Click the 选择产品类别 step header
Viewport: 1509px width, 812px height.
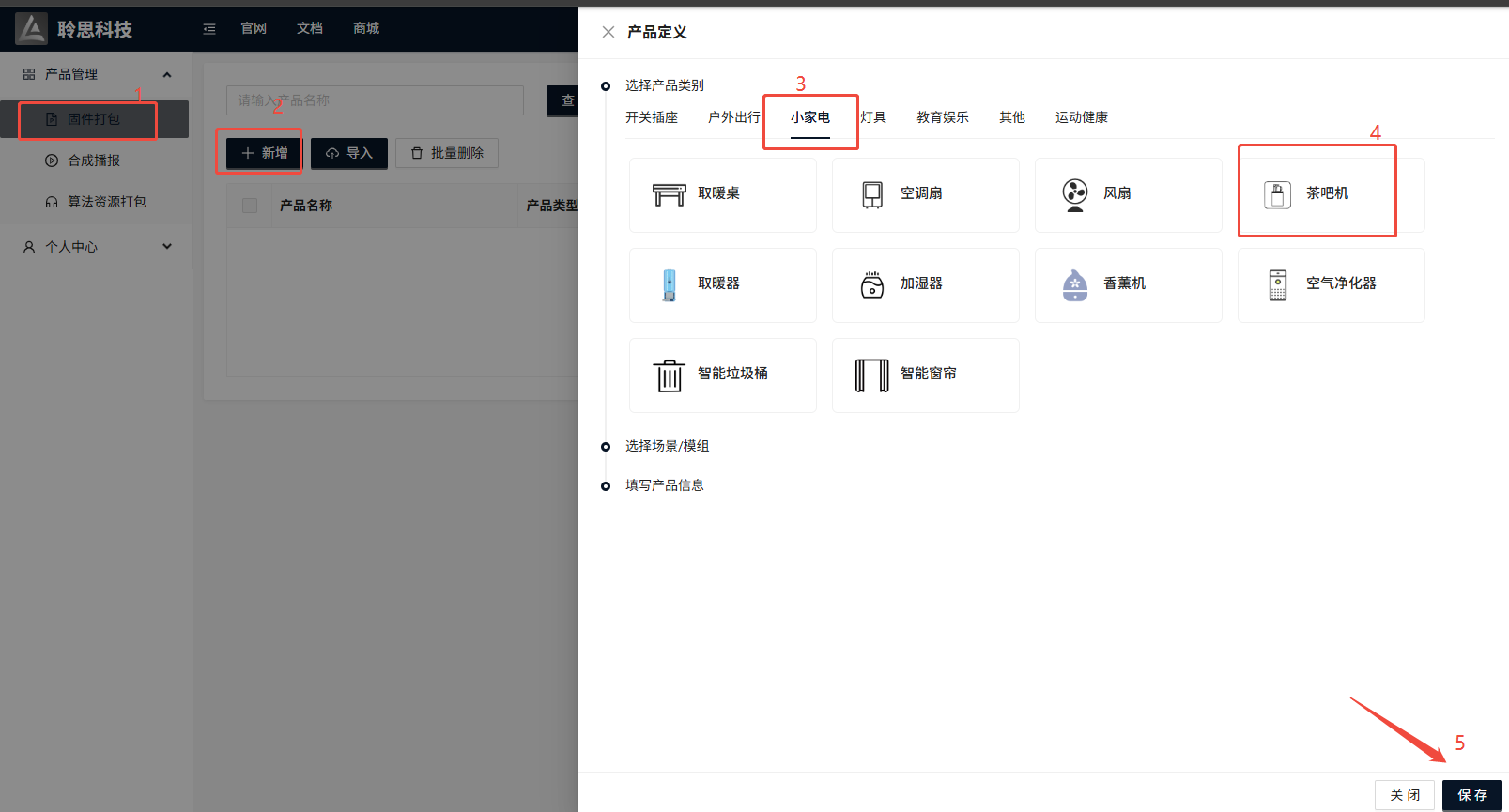665,85
